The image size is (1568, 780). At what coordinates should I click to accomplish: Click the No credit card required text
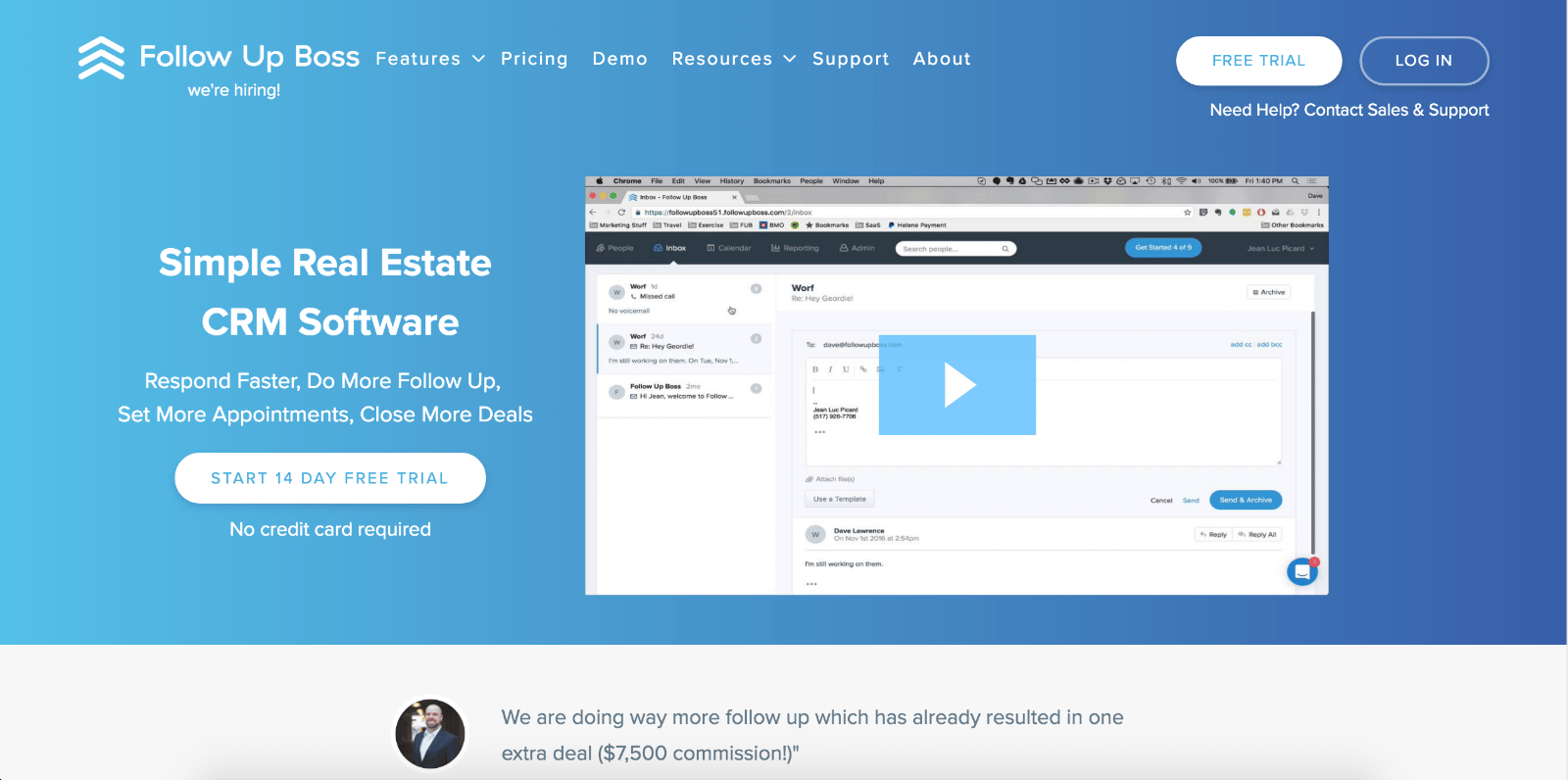click(x=330, y=529)
